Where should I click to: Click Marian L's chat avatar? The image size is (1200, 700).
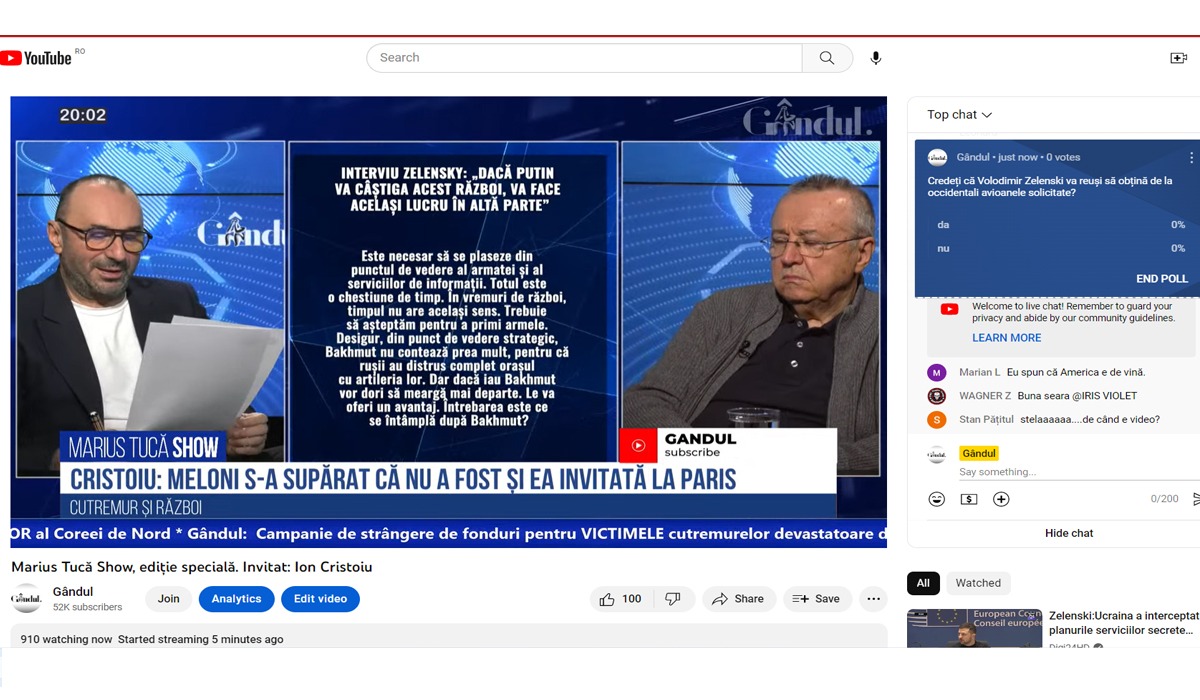[937, 372]
